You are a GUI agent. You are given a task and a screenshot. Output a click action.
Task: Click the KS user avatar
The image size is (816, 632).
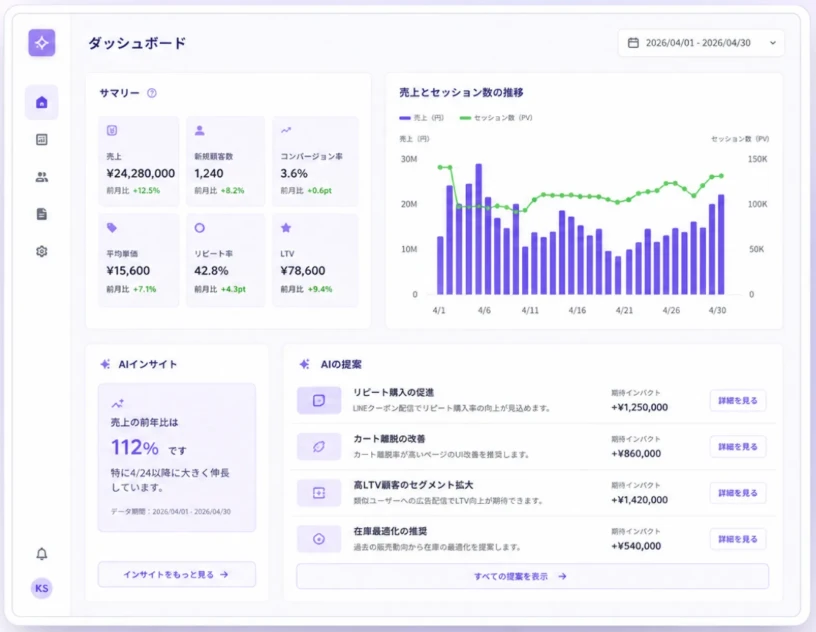pyautogui.click(x=42, y=588)
